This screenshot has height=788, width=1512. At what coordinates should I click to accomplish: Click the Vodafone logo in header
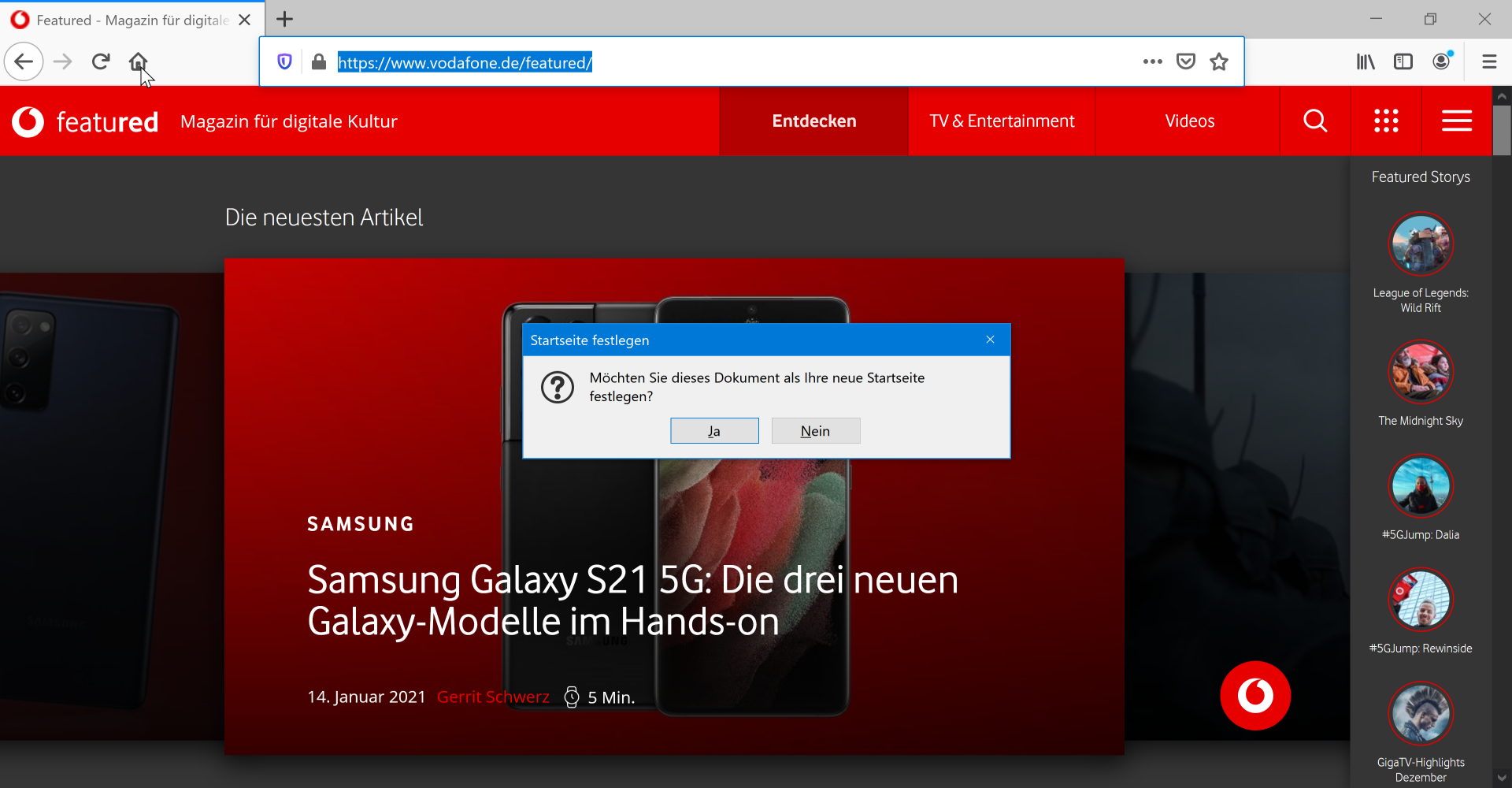28,121
